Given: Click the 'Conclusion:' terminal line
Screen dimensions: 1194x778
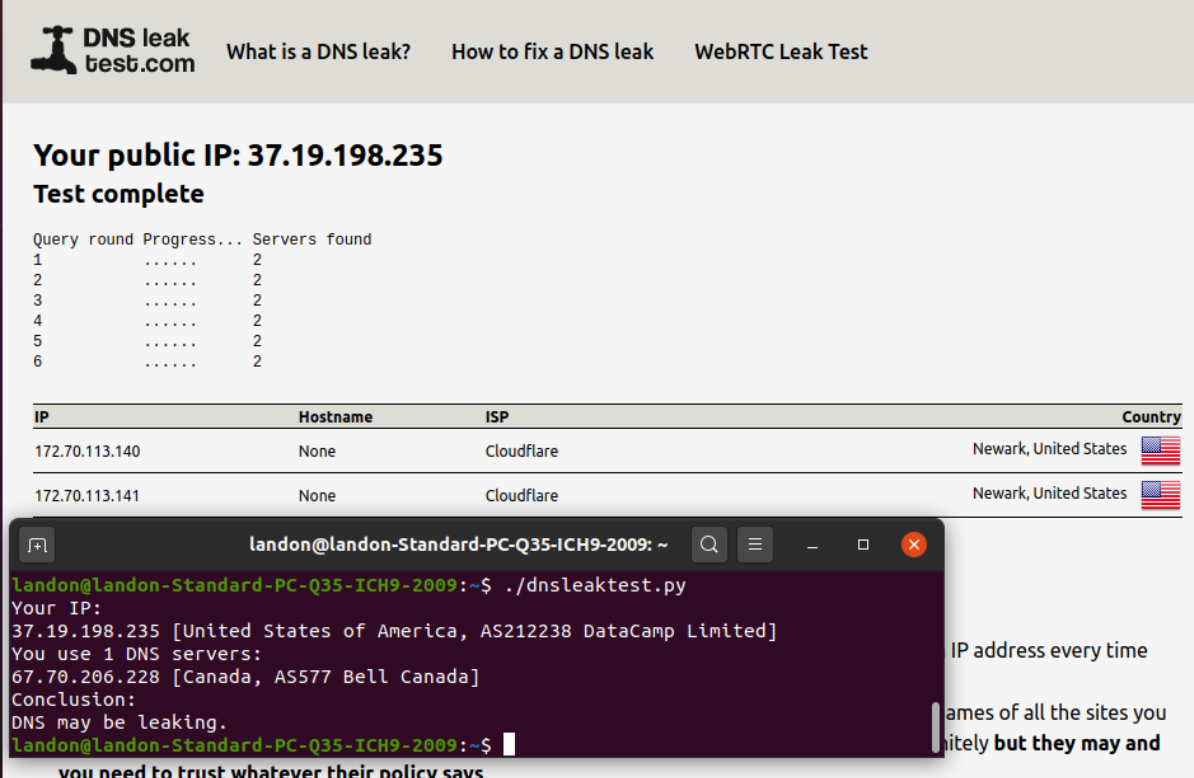Looking at the screenshot, I should [73, 700].
